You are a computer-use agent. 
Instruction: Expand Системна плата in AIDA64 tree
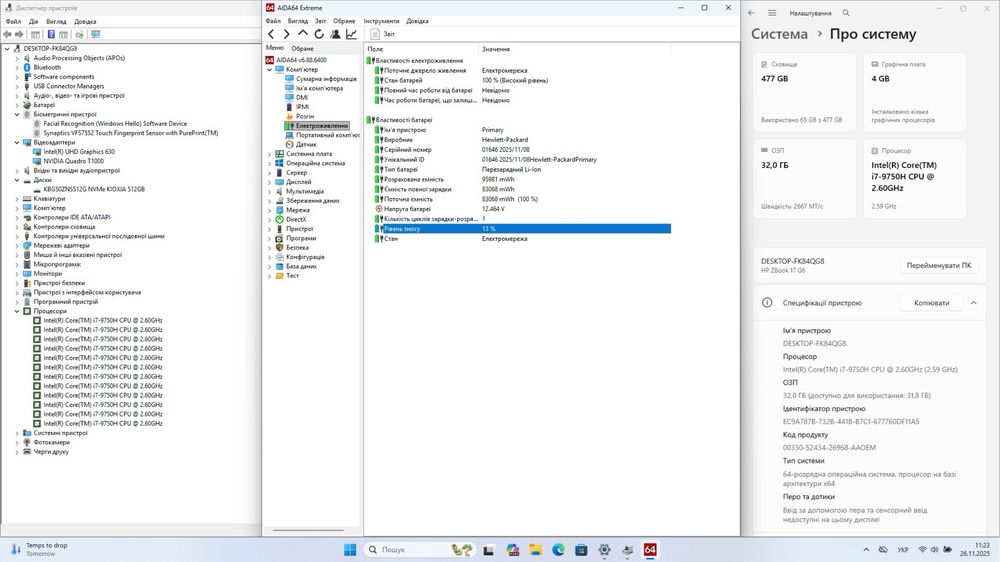tap(270, 154)
